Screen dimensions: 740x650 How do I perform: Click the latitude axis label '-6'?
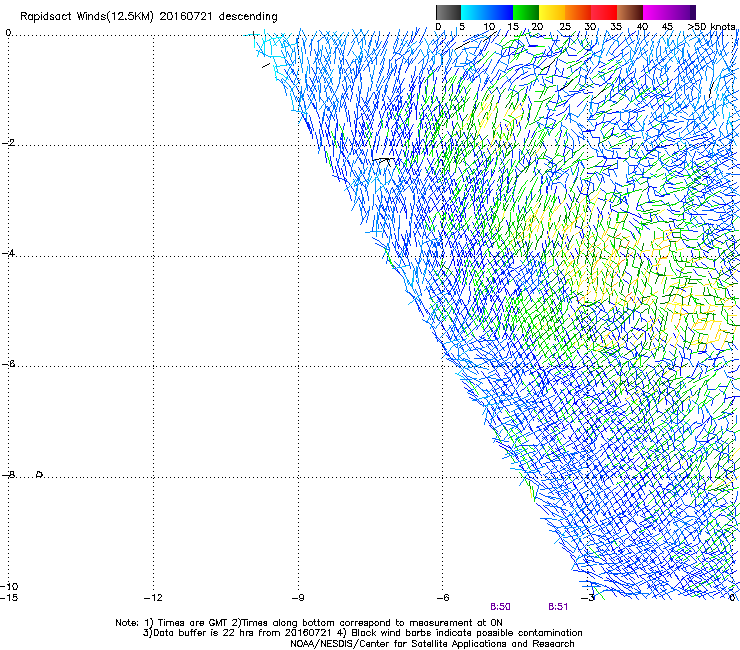point(8,364)
